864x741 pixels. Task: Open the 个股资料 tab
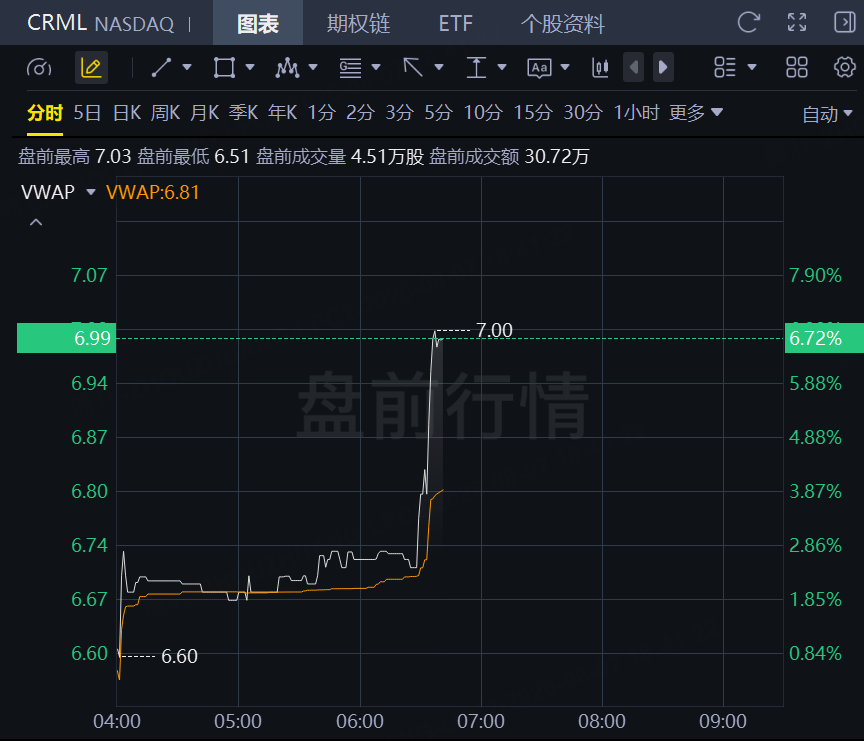click(x=563, y=23)
